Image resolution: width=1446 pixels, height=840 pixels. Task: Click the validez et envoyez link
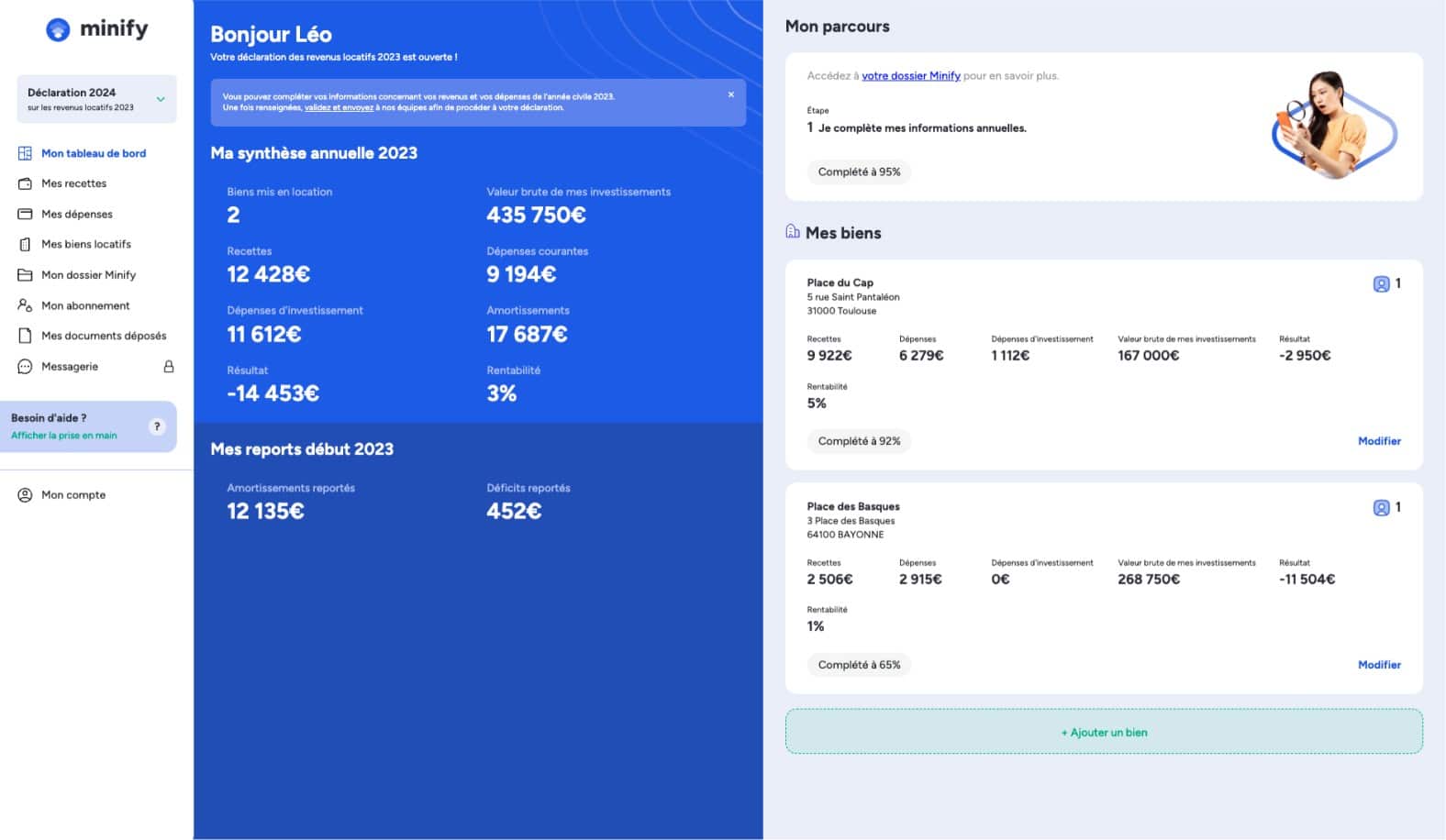coord(339,107)
